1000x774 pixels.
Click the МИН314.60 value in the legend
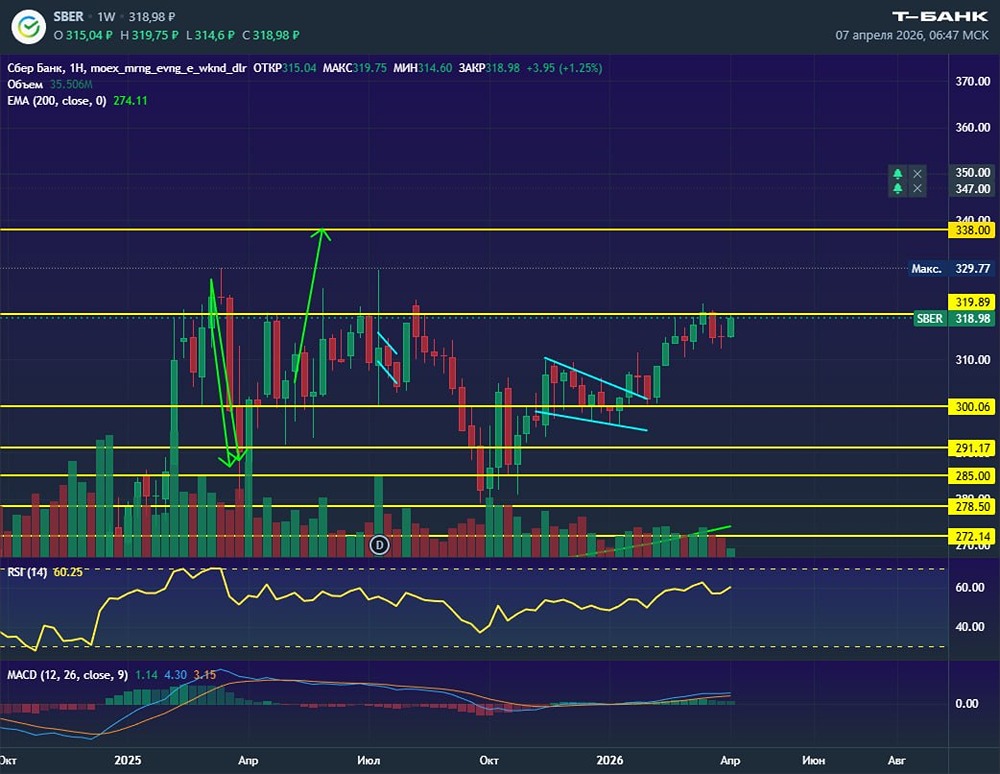(422, 68)
